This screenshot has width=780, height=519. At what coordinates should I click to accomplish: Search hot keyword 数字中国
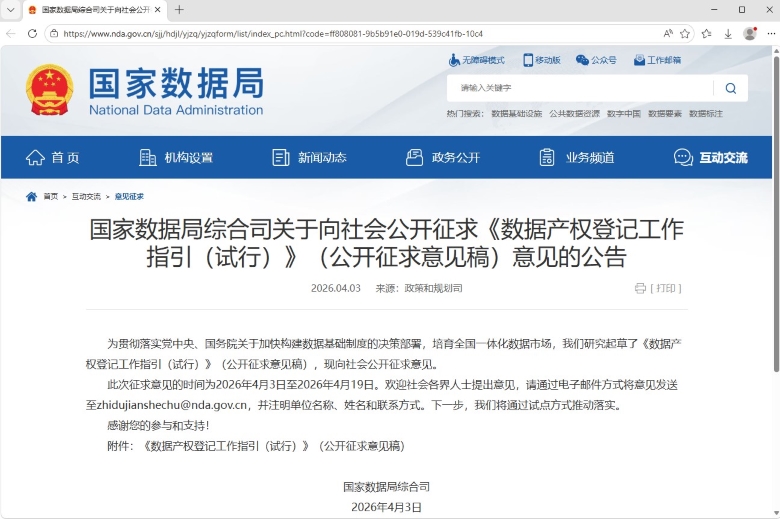[623, 113]
